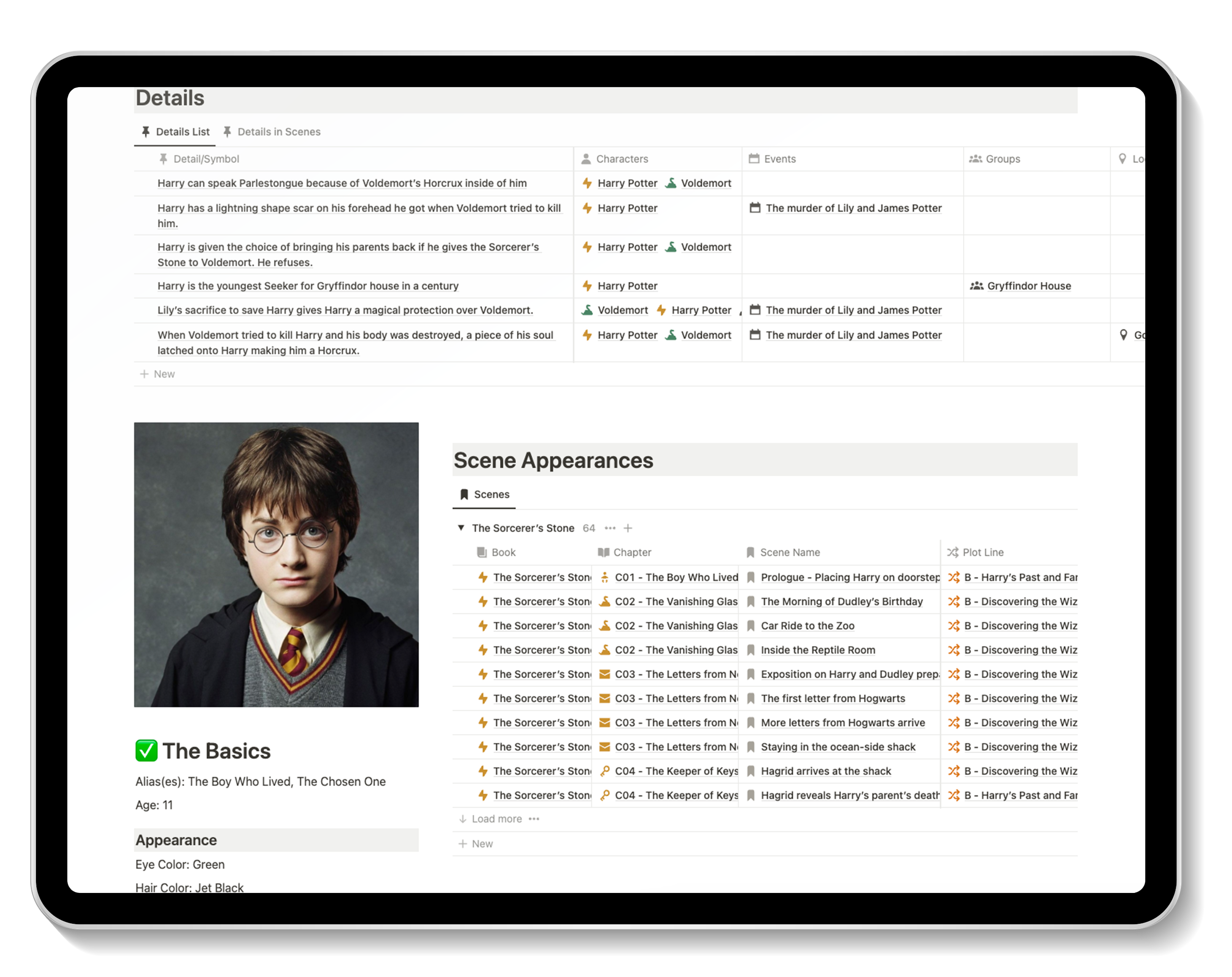Open the Groups column header menu
The width and height of the screenshot is (1232, 977).
pyautogui.click(x=994, y=159)
